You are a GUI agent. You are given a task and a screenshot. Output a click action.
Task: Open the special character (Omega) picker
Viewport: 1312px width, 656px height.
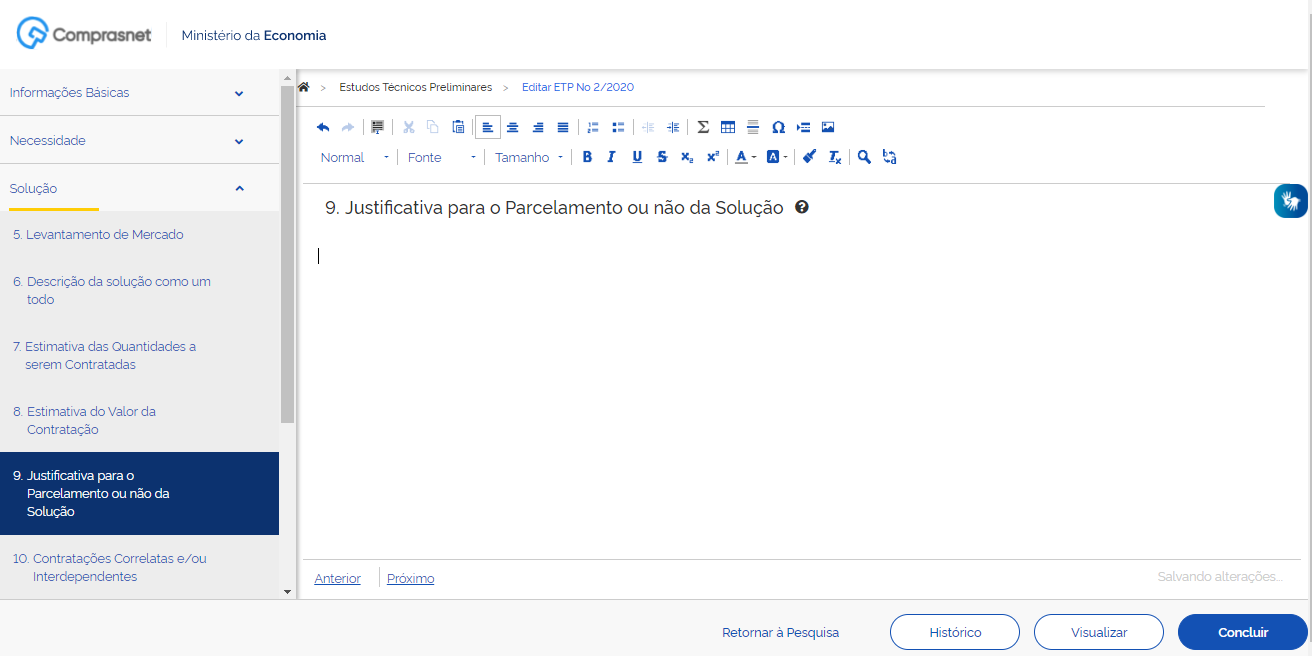tap(778, 127)
